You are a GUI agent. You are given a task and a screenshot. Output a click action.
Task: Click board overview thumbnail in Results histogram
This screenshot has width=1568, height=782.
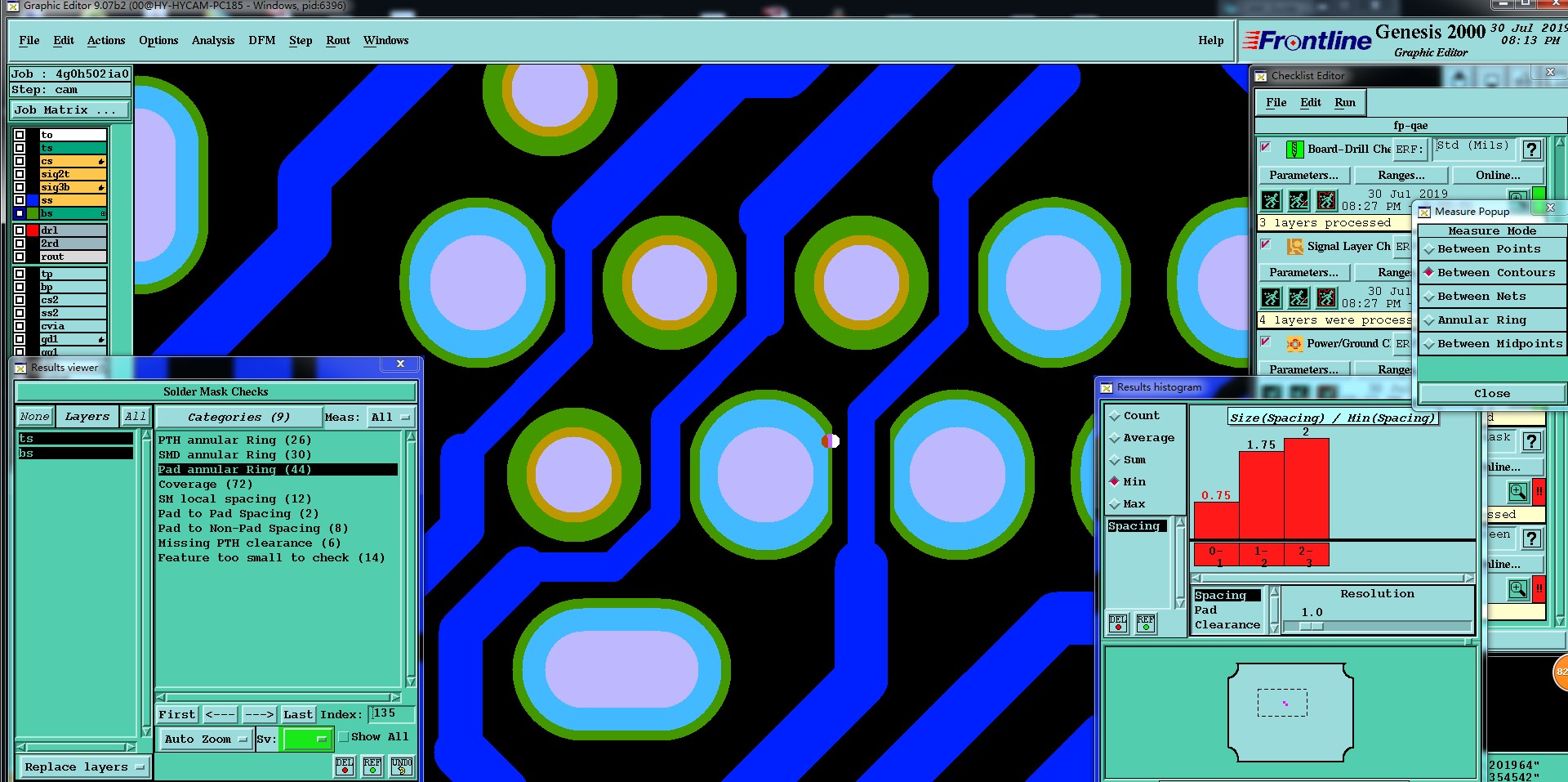tap(1290, 713)
